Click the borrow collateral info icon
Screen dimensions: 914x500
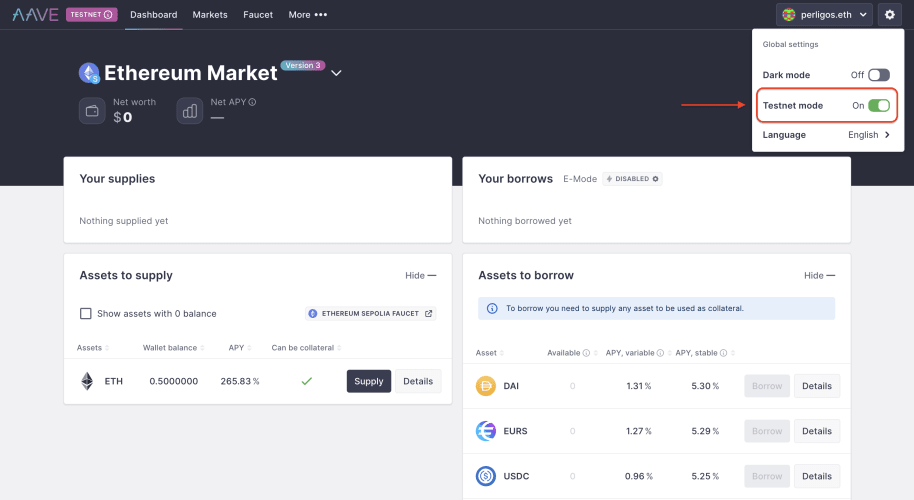(x=492, y=308)
